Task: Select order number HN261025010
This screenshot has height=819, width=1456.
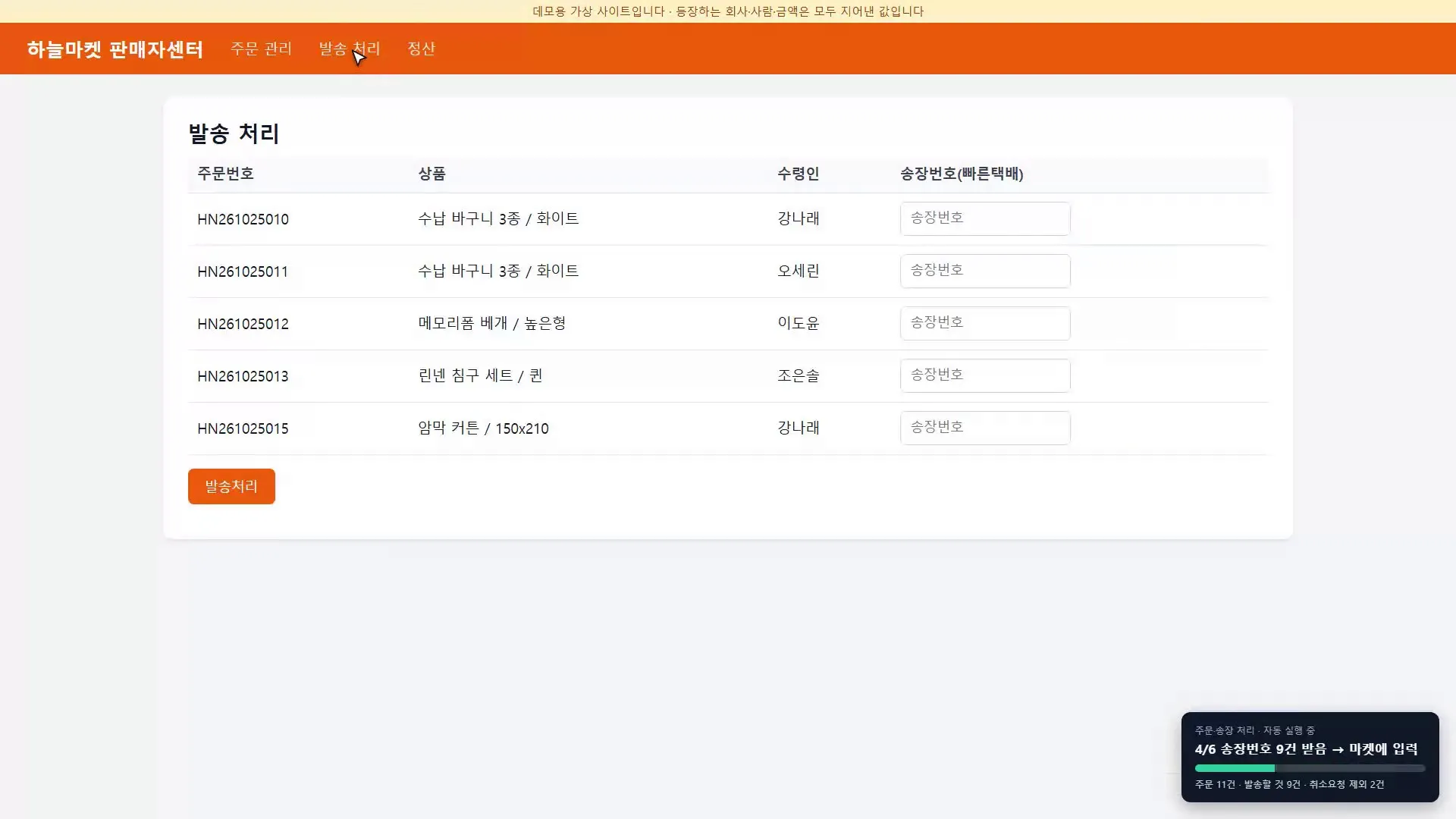Action: click(243, 219)
